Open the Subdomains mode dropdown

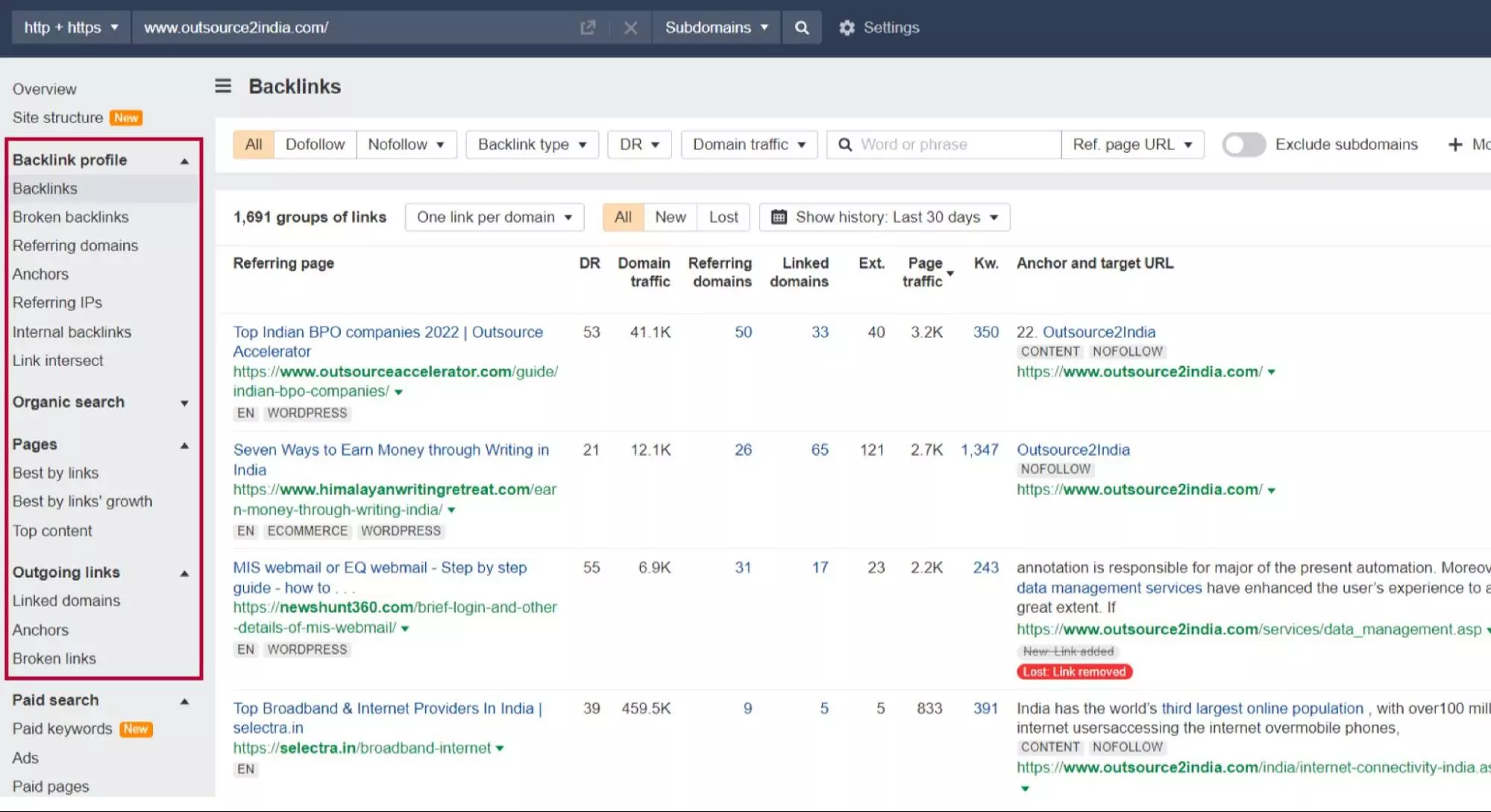(716, 28)
